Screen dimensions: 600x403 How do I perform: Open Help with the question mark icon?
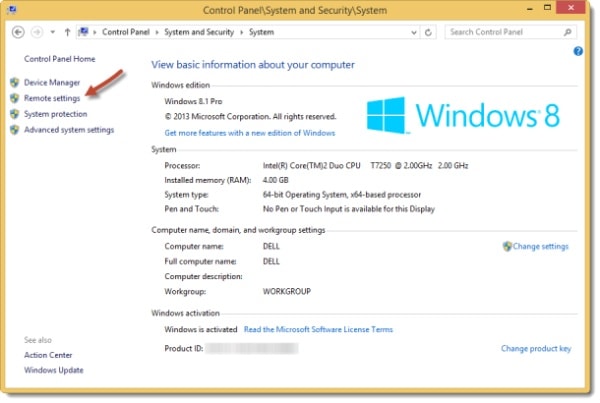[x=578, y=51]
